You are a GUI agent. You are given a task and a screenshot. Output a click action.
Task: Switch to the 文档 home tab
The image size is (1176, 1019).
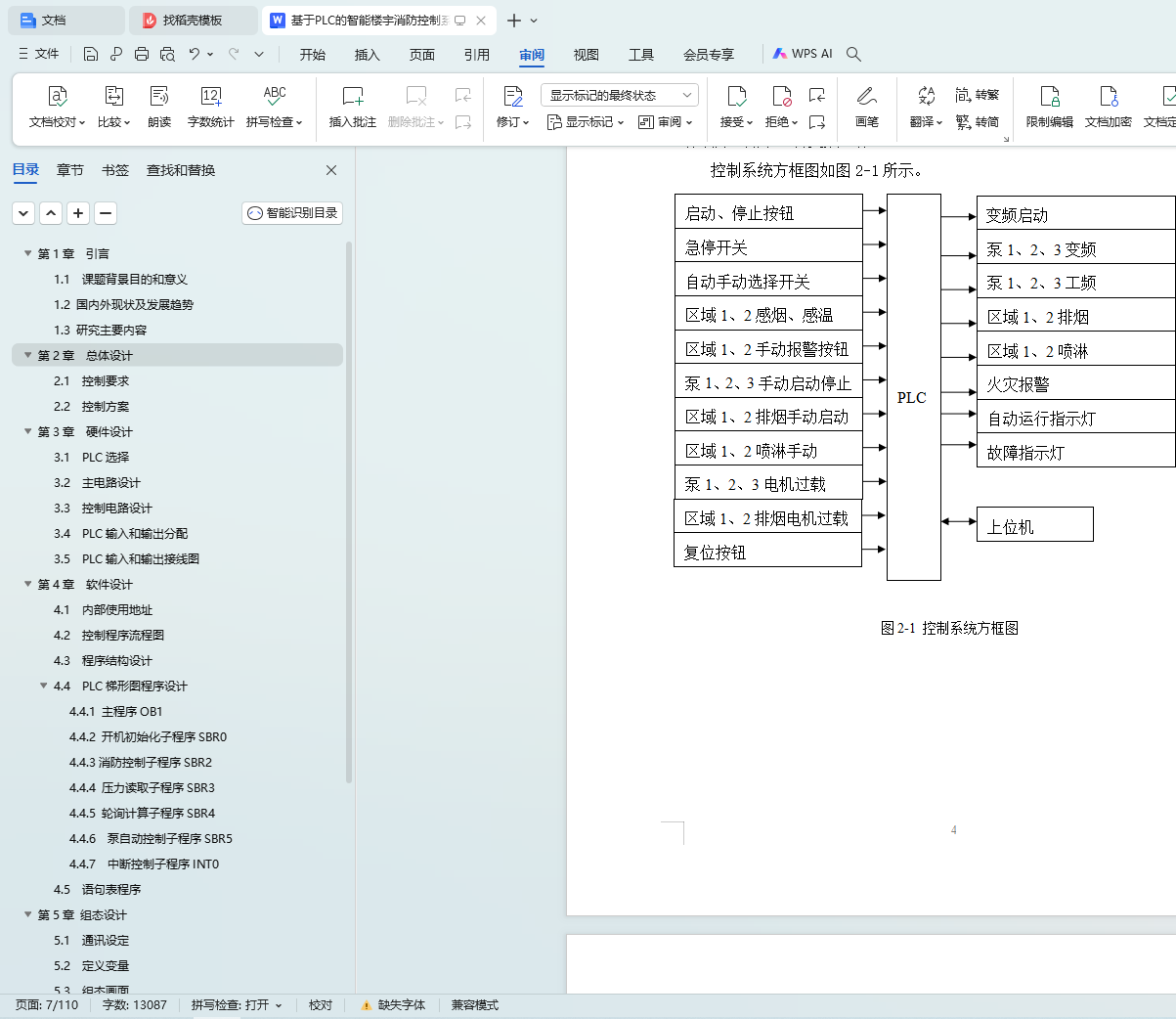pyautogui.click(x=65, y=20)
